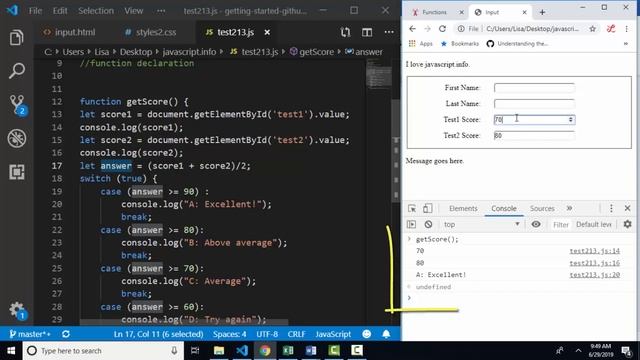The height and width of the screenshot is (360, 640).
Task: Click the Last Name input field
Action: [x=534, y=104]
